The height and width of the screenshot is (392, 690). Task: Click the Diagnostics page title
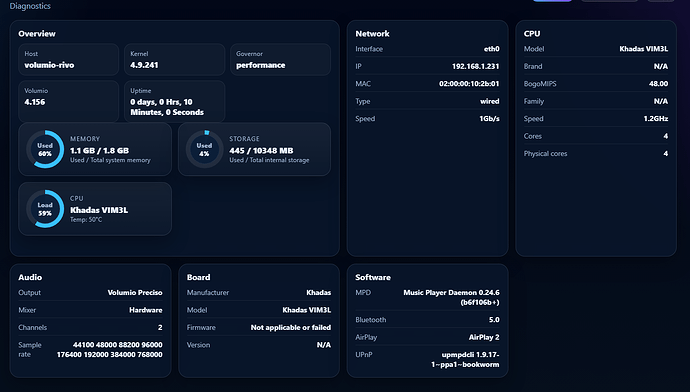point(30,6)
